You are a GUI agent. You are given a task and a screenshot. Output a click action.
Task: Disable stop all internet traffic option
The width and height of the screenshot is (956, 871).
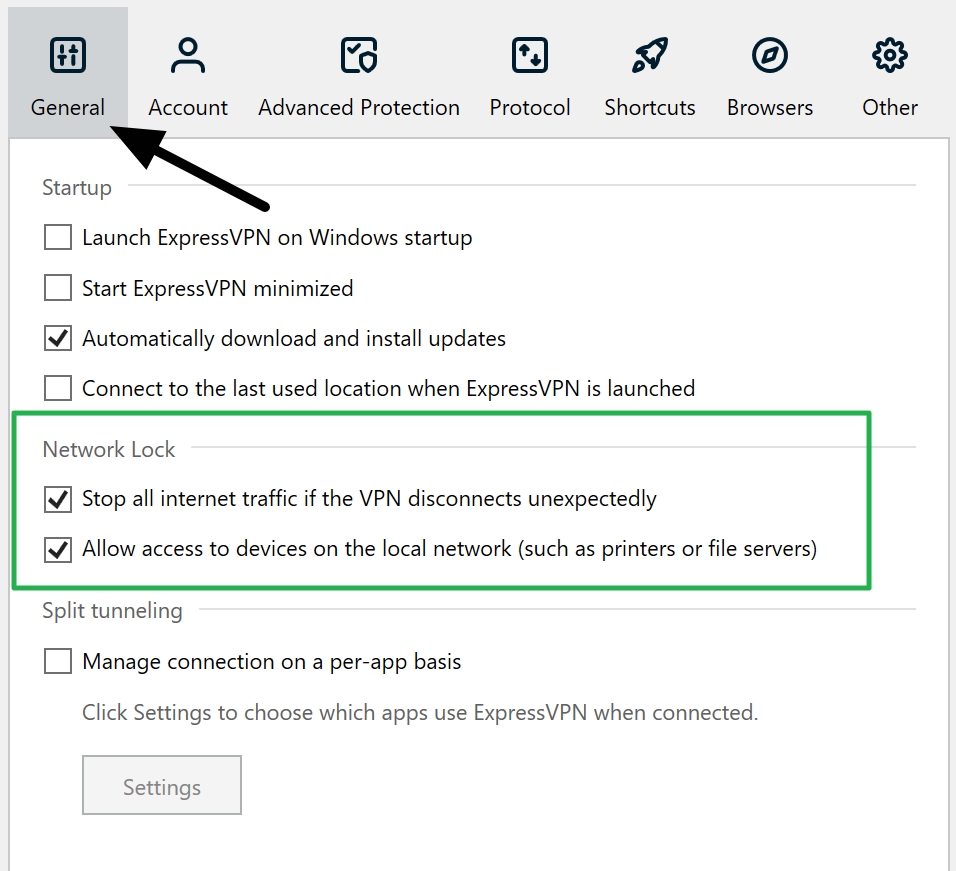click(57, 499)
